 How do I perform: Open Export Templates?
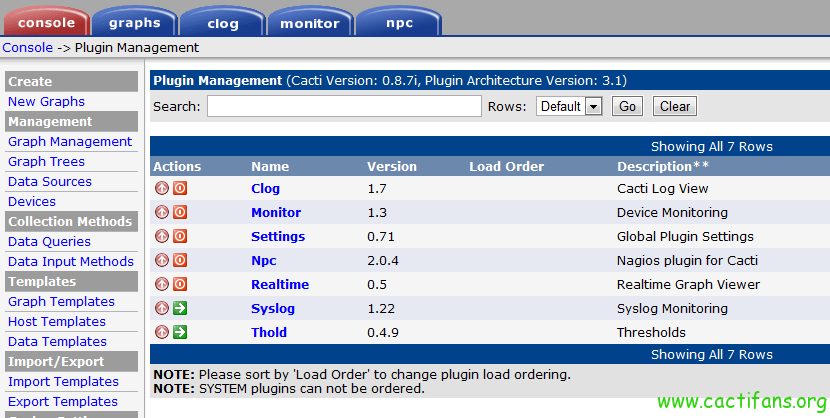(62, 402)
